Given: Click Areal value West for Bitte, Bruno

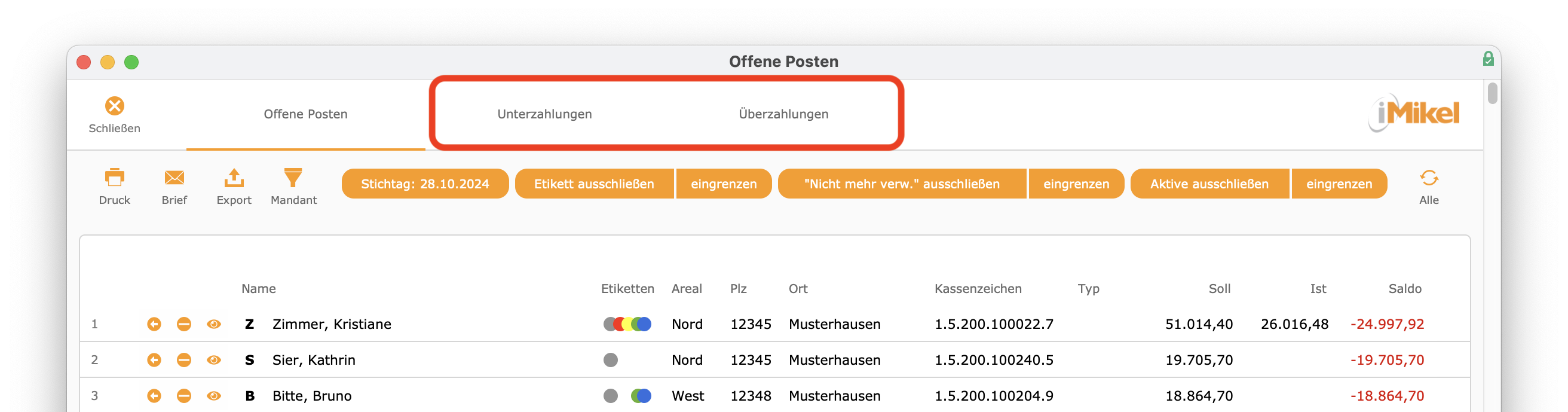Looking at the screenshot, I should [688, 396].
